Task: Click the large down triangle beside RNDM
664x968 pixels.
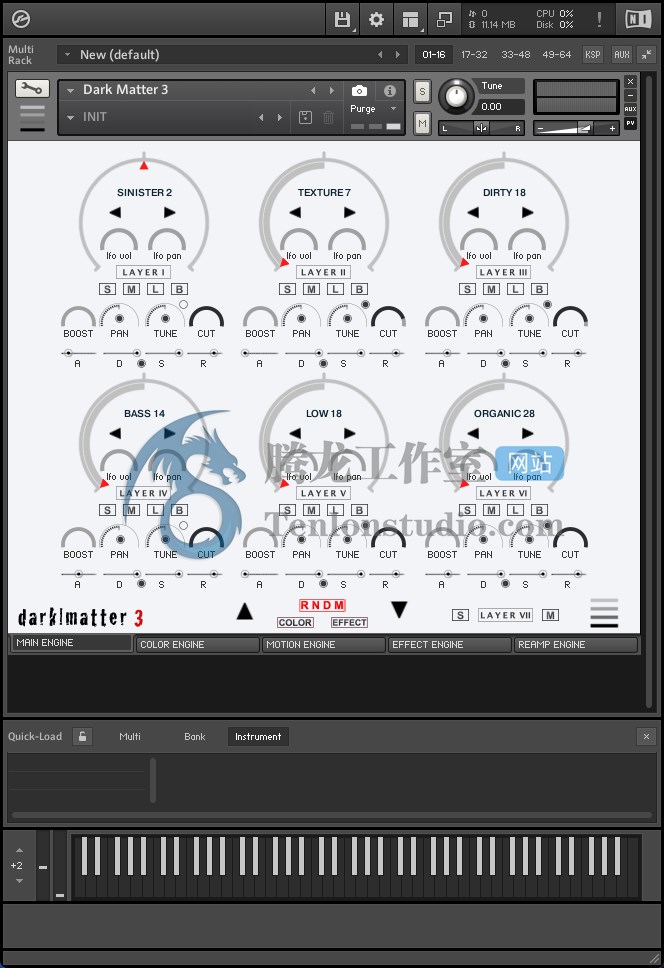Action: coord(399,609)
